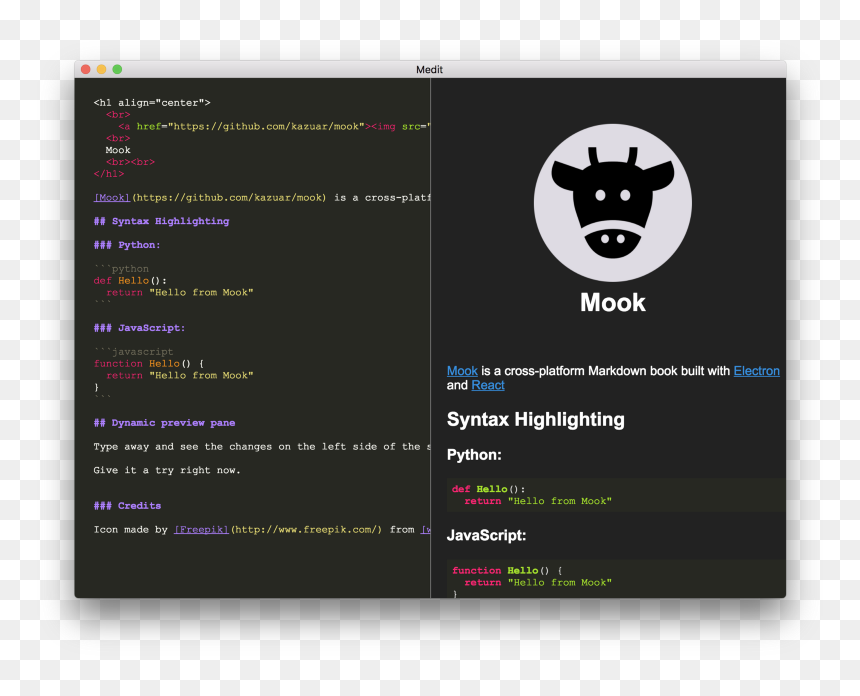Click the Mook cow logo image
The image size is (860, 696).
point(613,203)
